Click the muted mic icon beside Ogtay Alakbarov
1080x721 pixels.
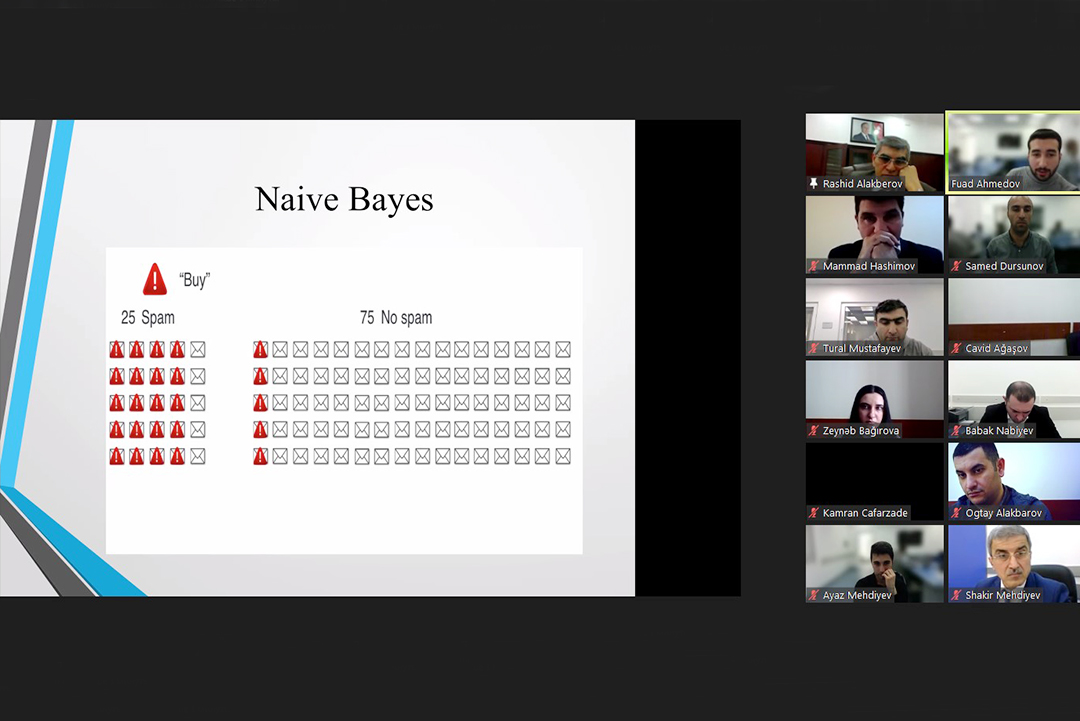956,513
